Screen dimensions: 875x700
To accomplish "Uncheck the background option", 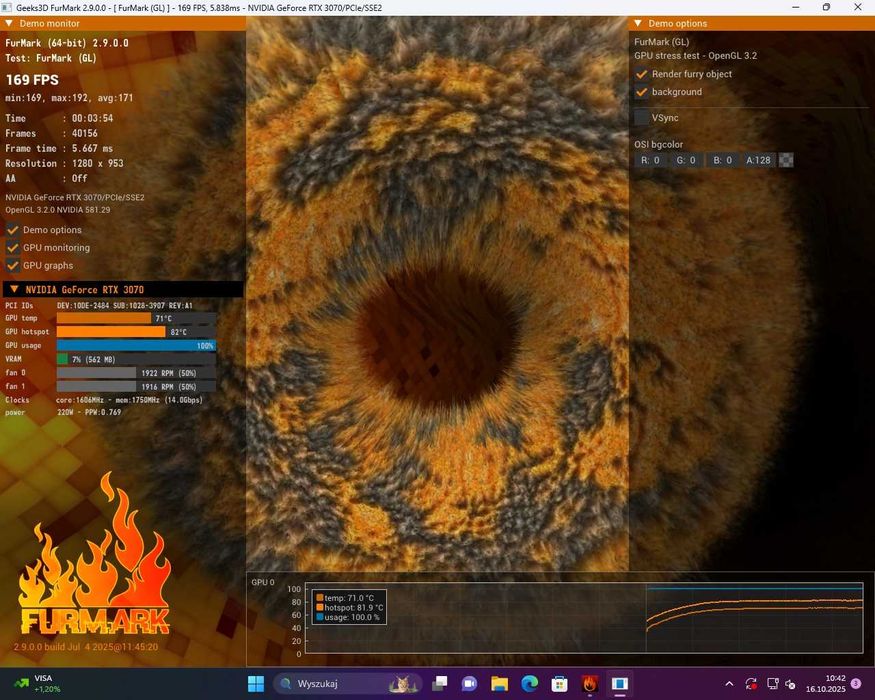I will (x=642, y=92).
